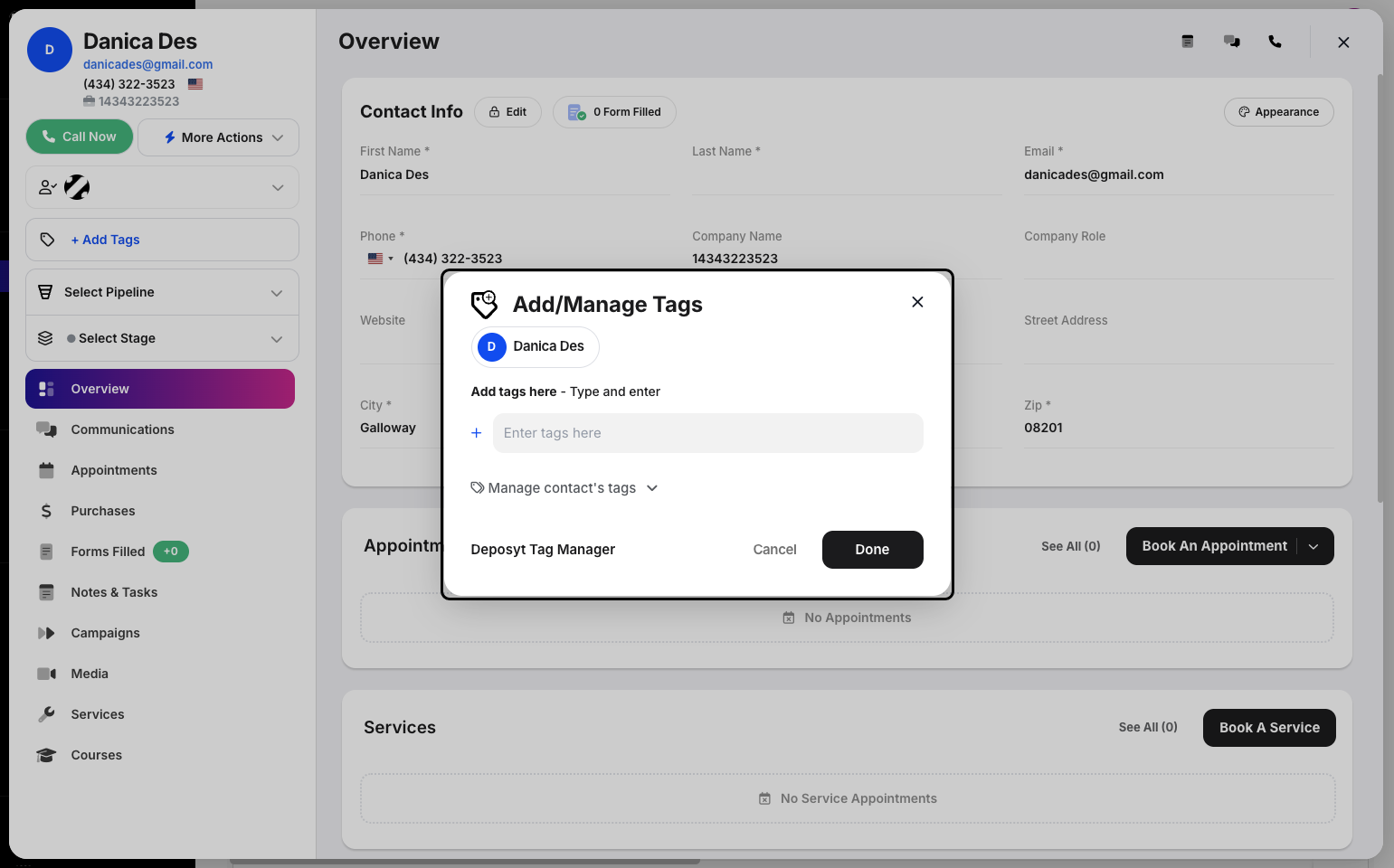Click Book A Service button
This screenshot has width=1394, height=868.
(1269, 728)
